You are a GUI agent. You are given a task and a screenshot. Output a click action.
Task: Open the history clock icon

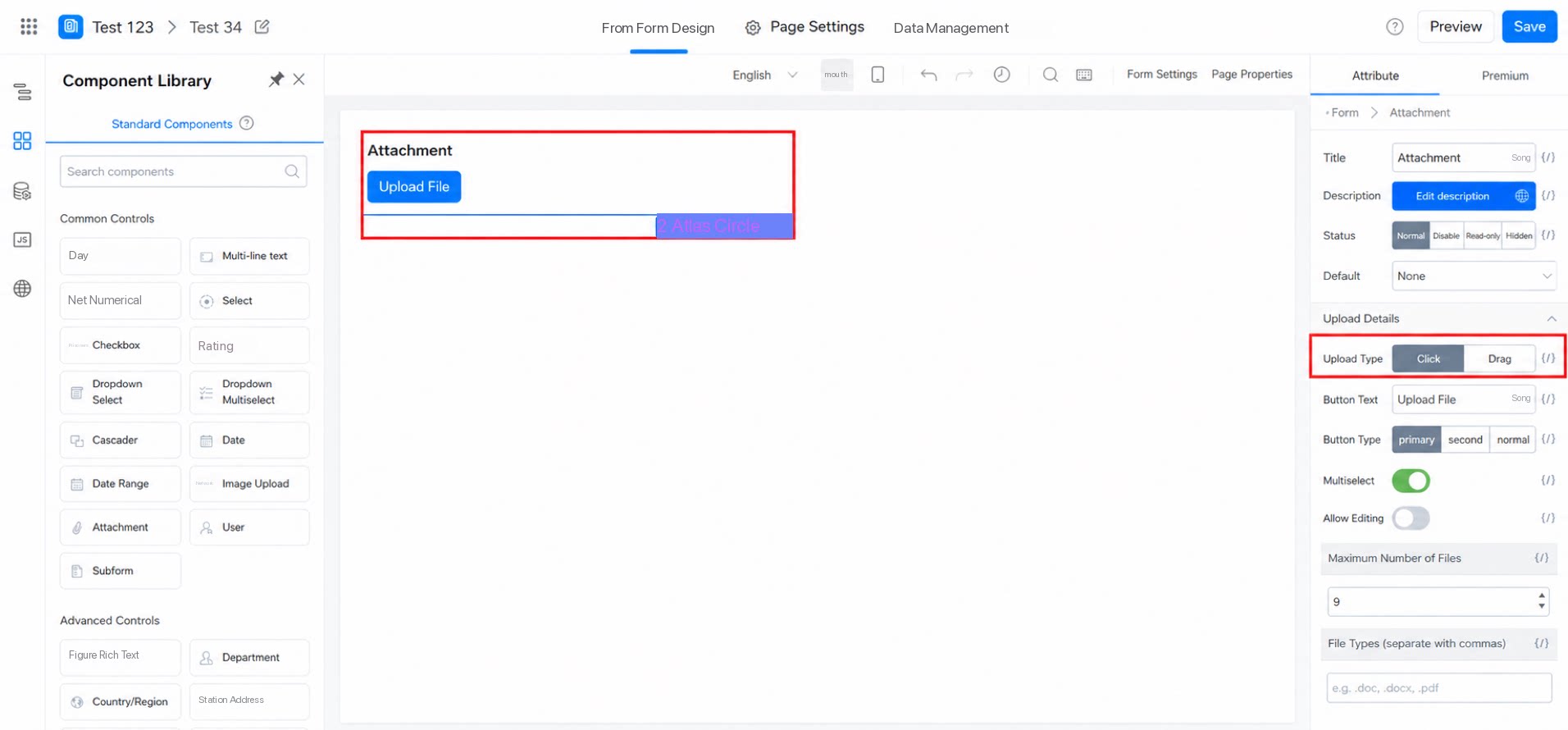1001,75
